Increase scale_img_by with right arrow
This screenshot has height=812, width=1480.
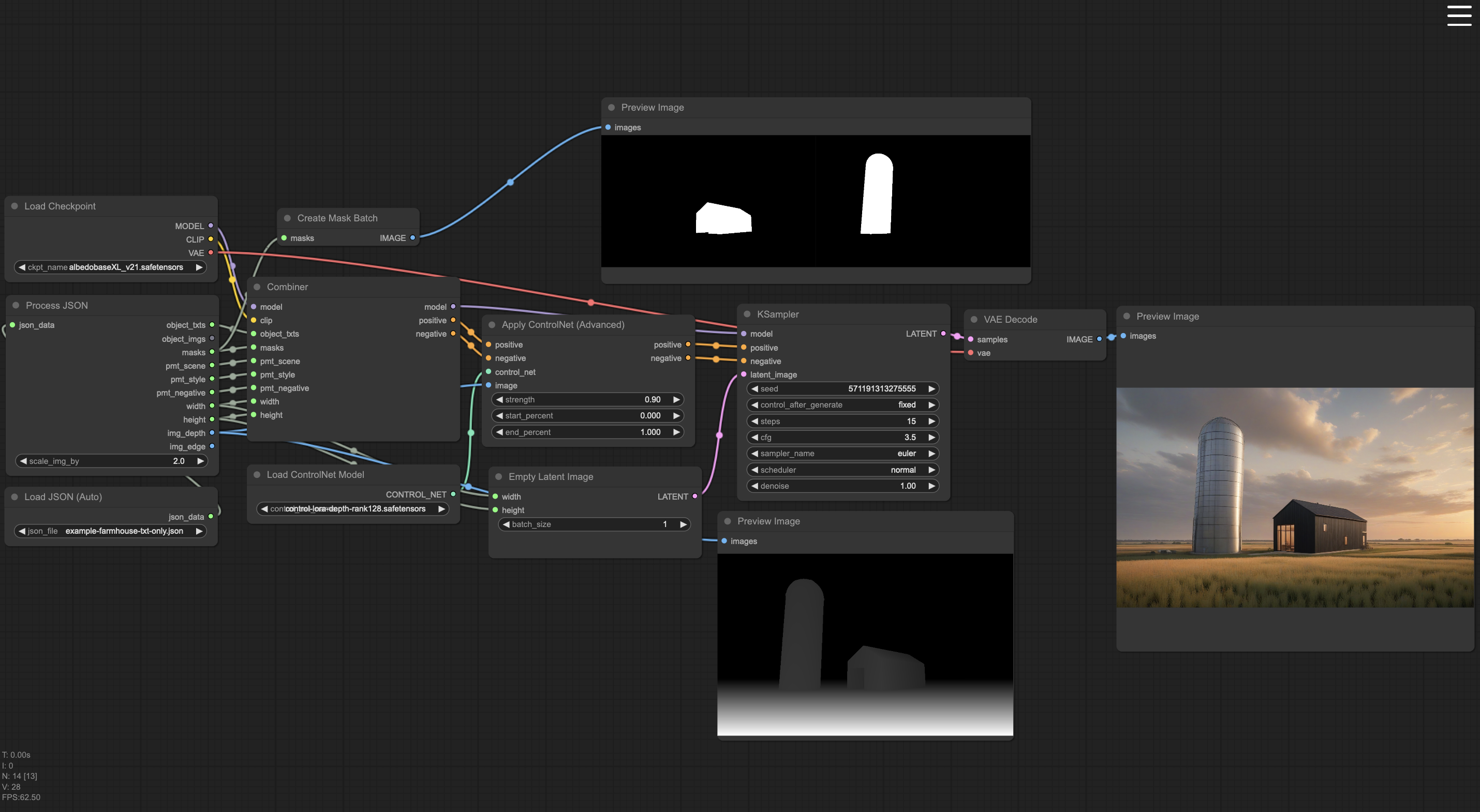(x=200, y=461)
